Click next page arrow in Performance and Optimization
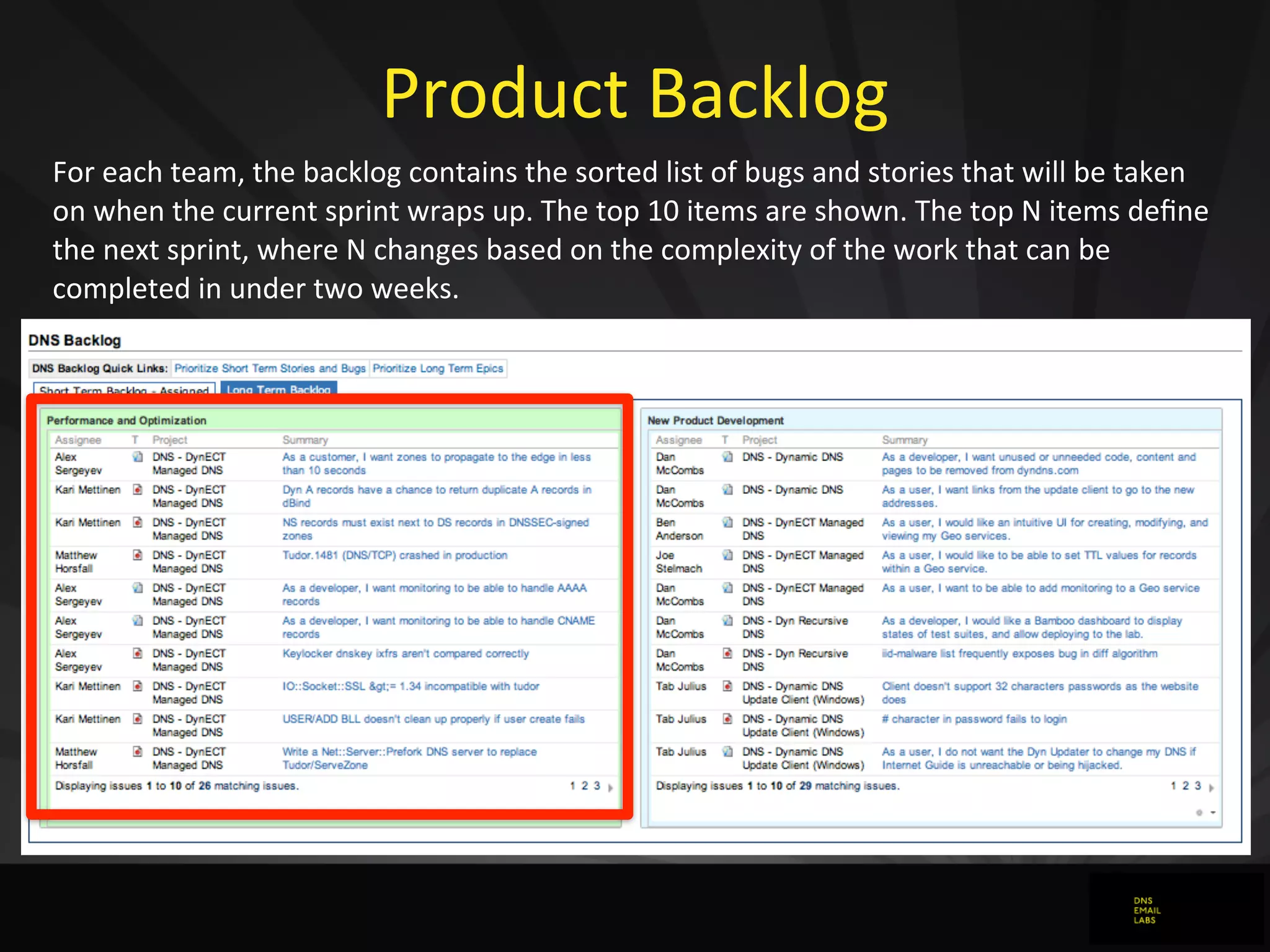This screenshot has width=1270, height=952. pyautogui.click(x=610, y=788)
